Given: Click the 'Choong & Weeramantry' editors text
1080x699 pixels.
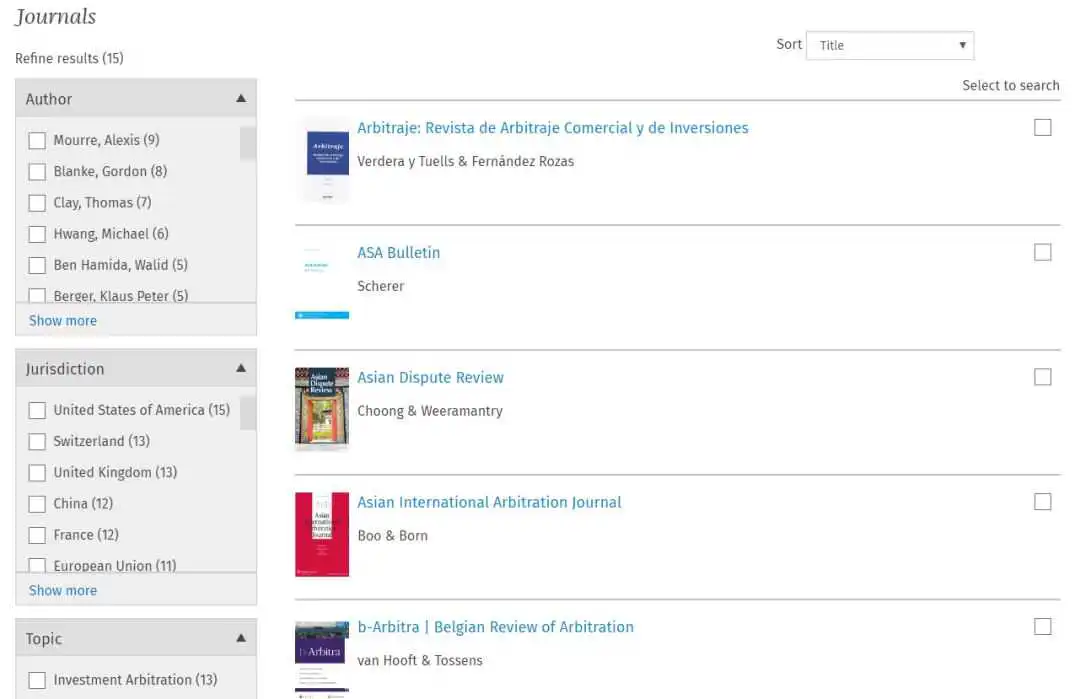Looking at the screenshot, I should pos(430,411).
